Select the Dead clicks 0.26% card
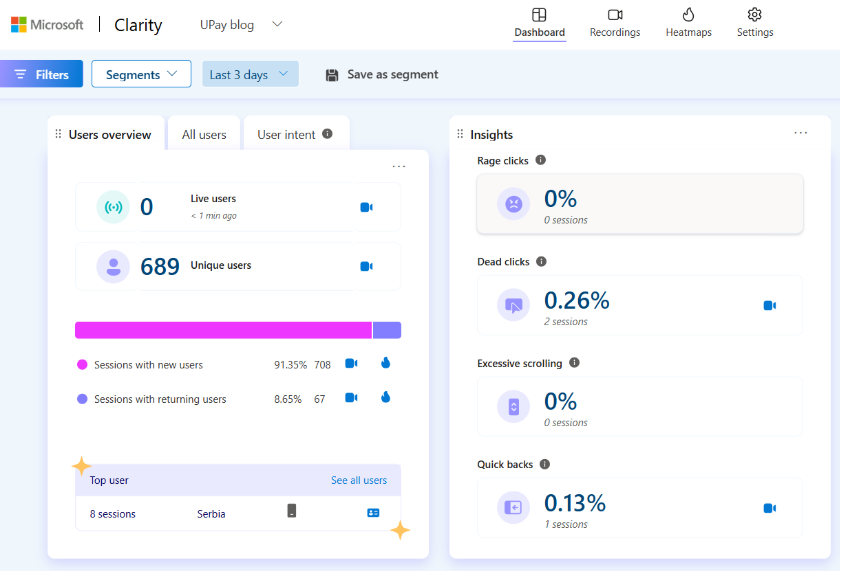844x571 pixels. 640,305
